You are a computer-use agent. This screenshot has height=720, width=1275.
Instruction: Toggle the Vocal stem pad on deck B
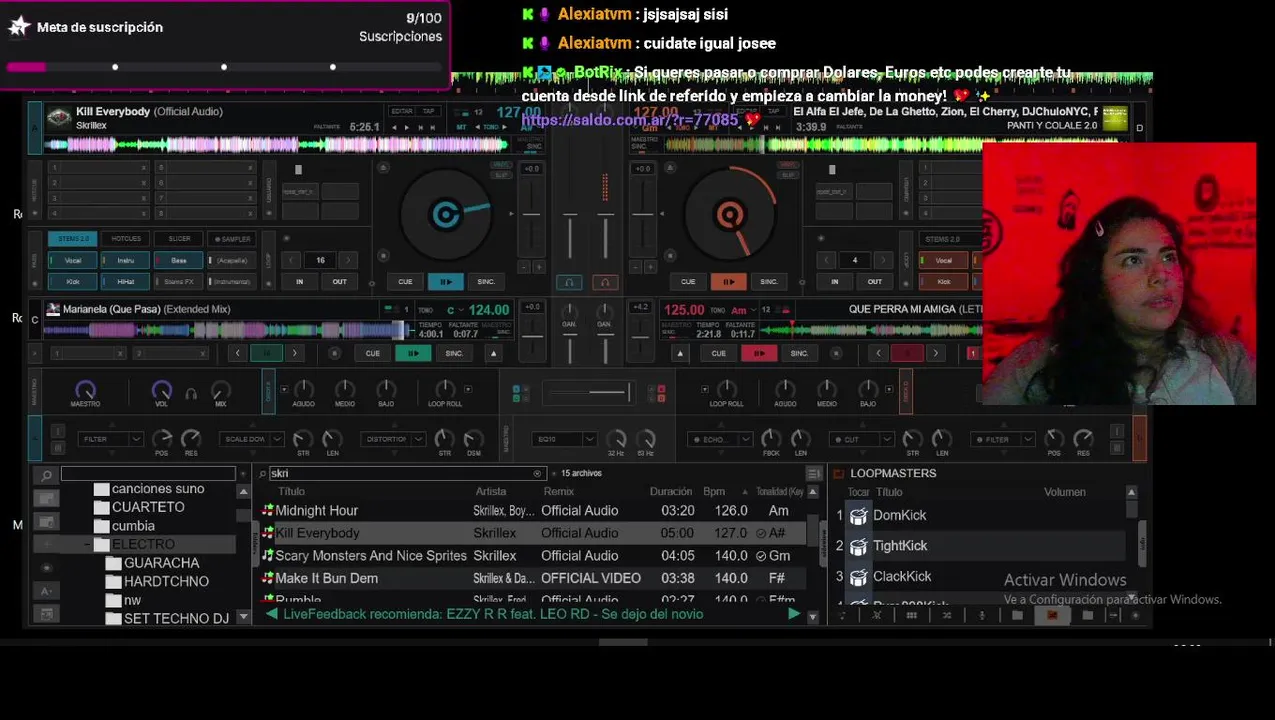tap(943, 261)
